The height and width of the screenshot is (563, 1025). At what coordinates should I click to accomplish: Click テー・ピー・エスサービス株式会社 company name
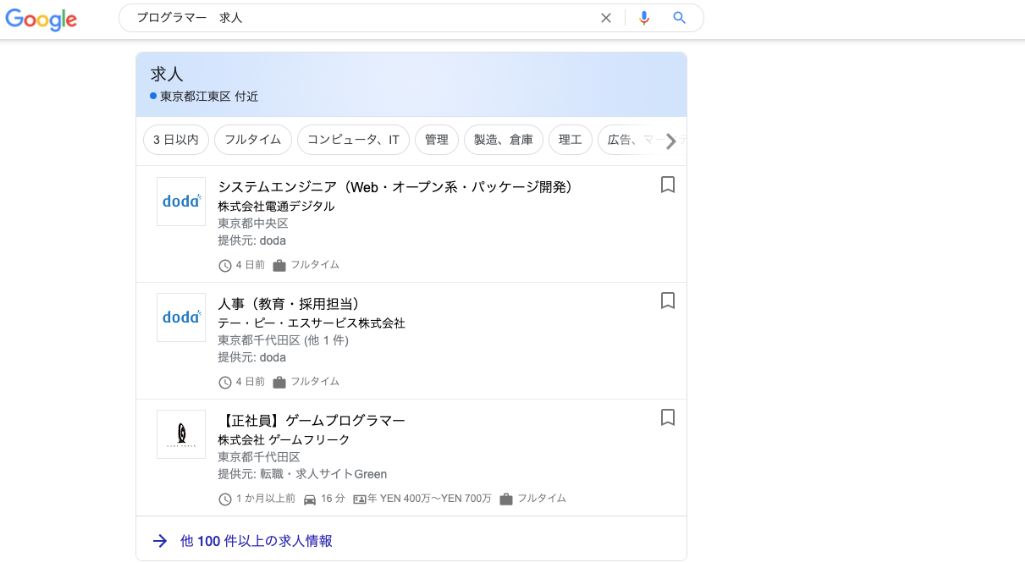(311, 323)
